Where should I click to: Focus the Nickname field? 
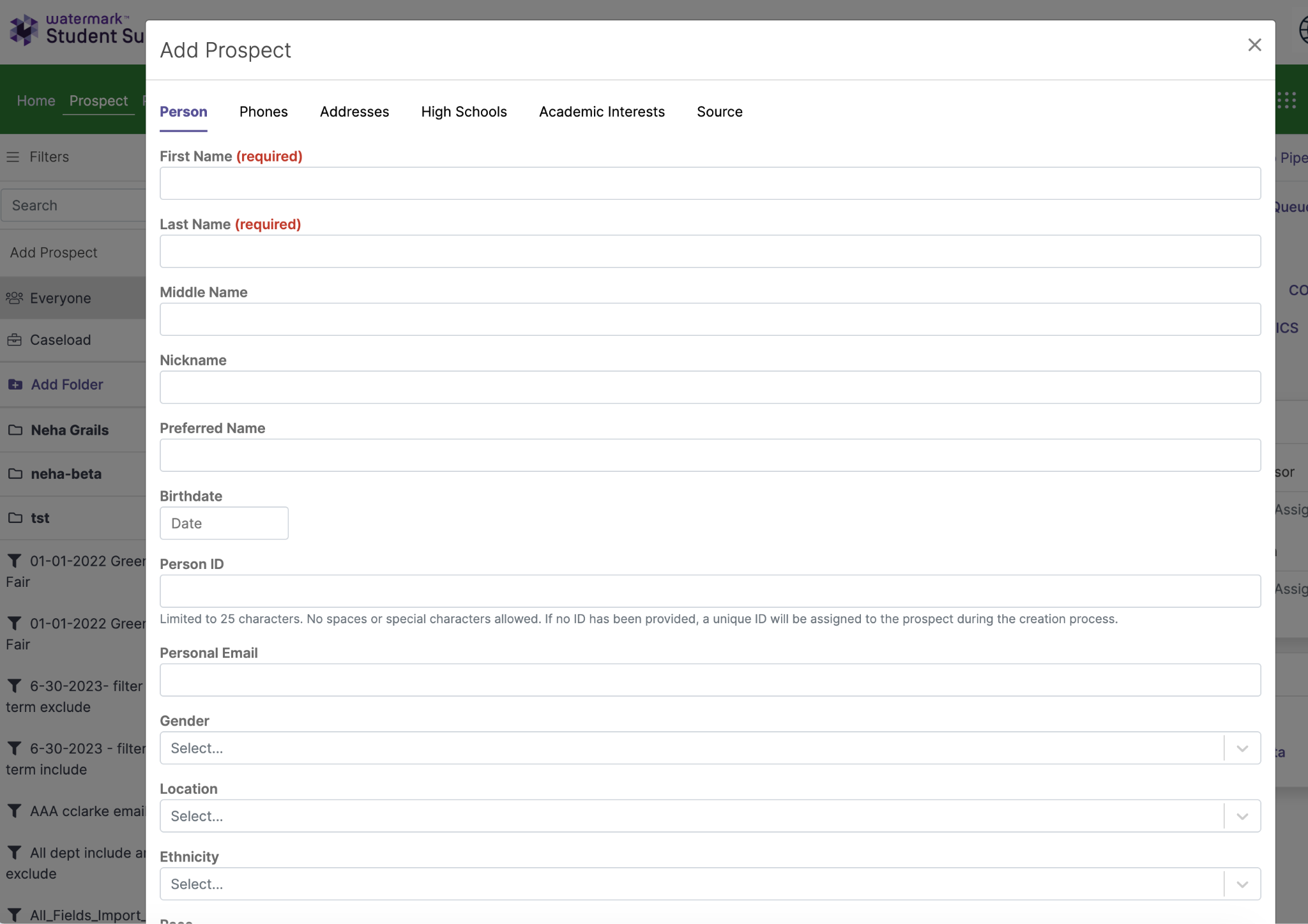tap(710, 387)
